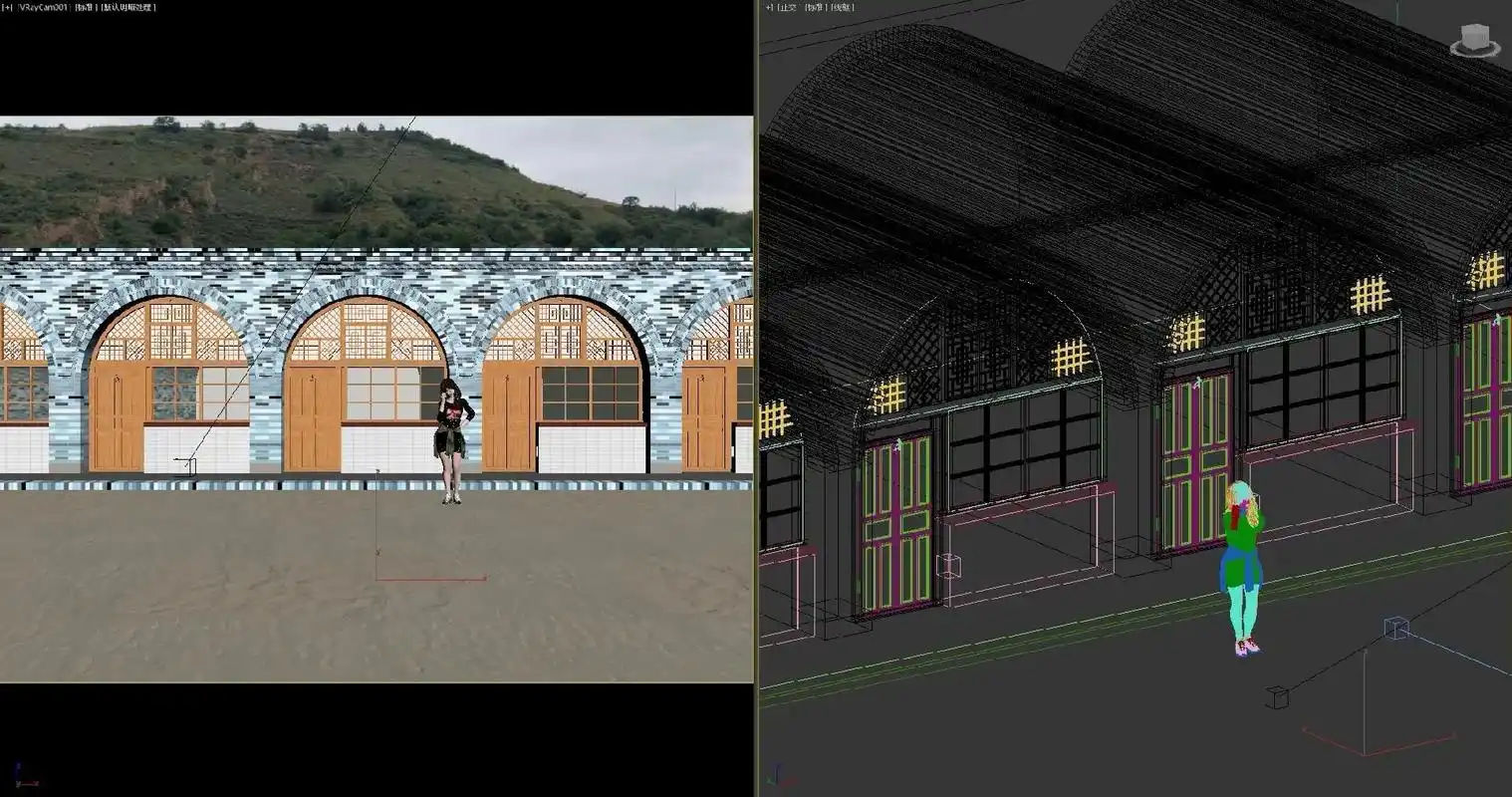Click the small helper box in the VRayCam001 viewport
This screenshot has width=1512, height=797.
(x=189, y=465)
